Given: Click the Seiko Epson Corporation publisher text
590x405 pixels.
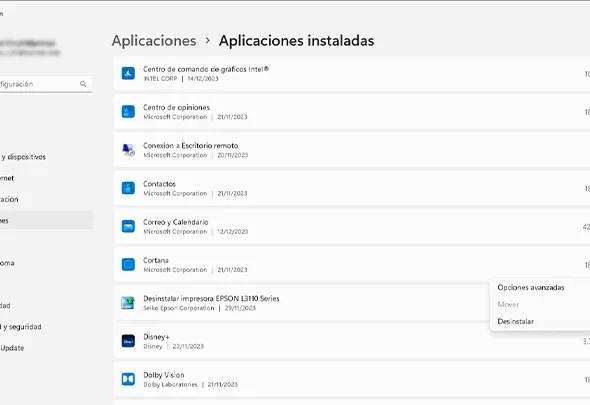Looking at the screenshot, I should click(x=179, y=308).
